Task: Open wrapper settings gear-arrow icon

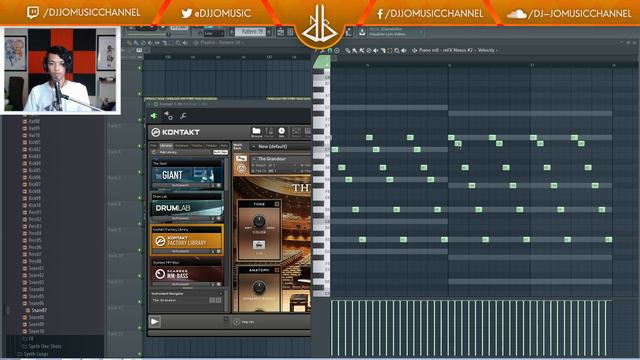Action: pyautogui.click(x=168, y=116)
